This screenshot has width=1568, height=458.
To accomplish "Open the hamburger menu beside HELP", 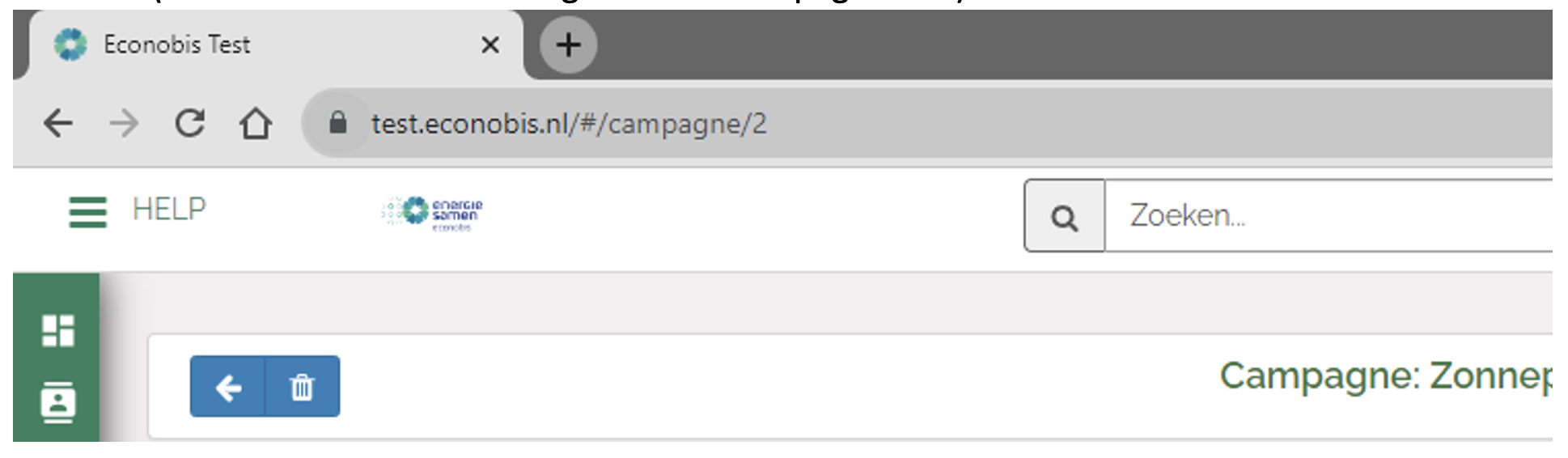I will tap(87, 212).
